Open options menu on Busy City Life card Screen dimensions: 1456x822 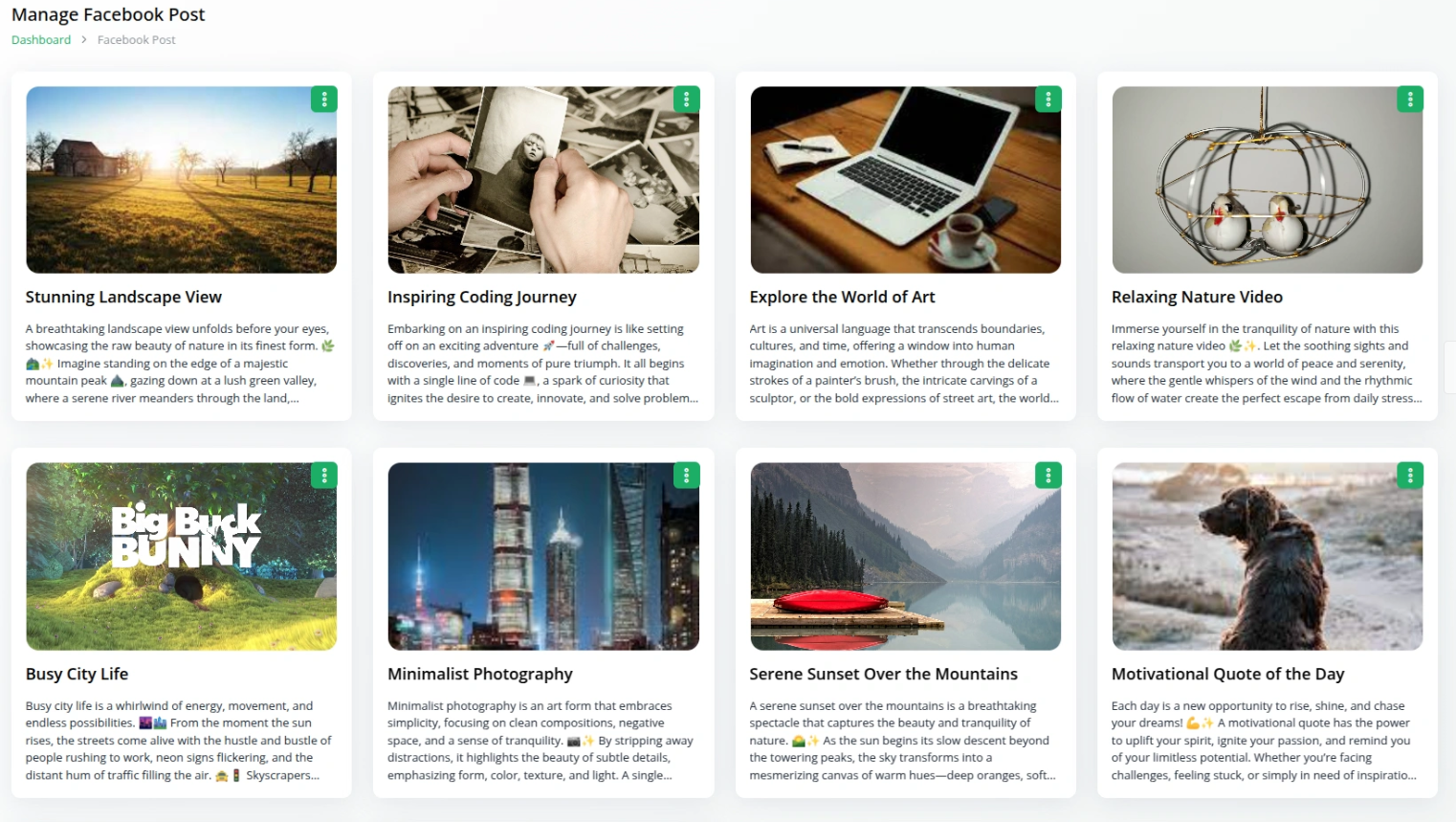click(324, 476)
